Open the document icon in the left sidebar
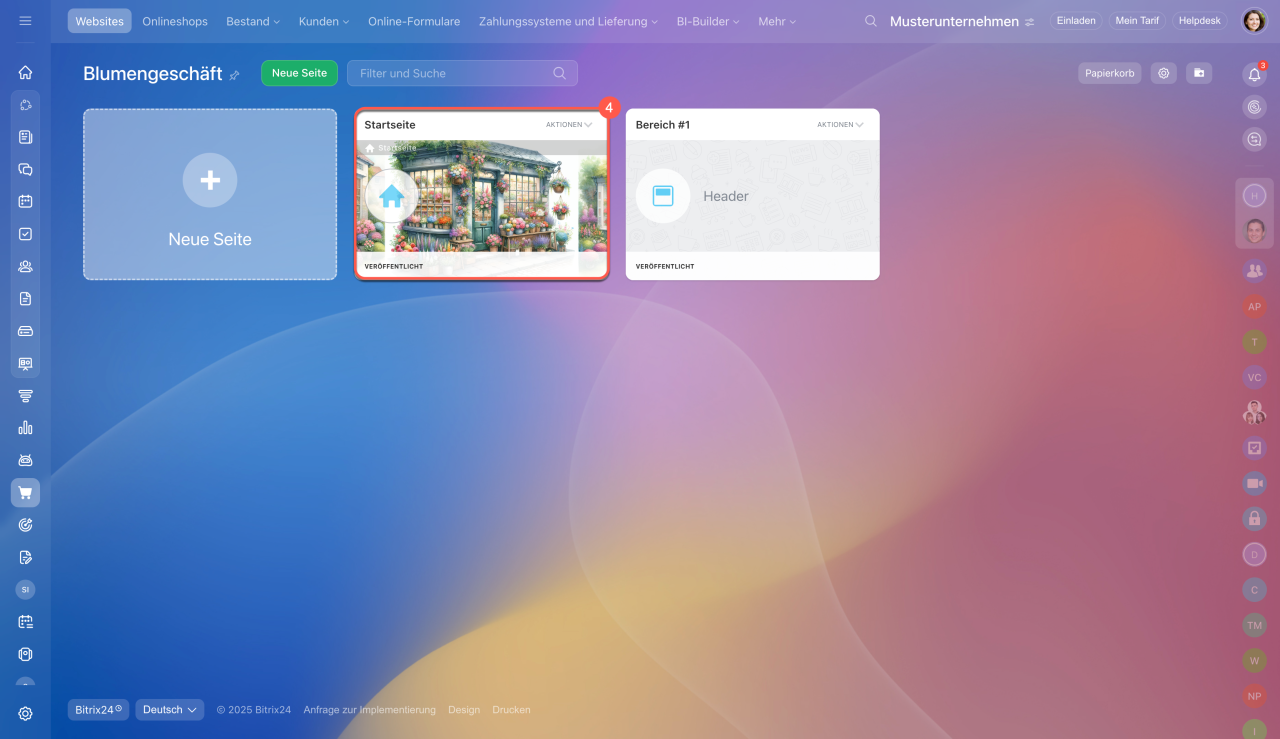1280x739 pixels. pos(25,298)
